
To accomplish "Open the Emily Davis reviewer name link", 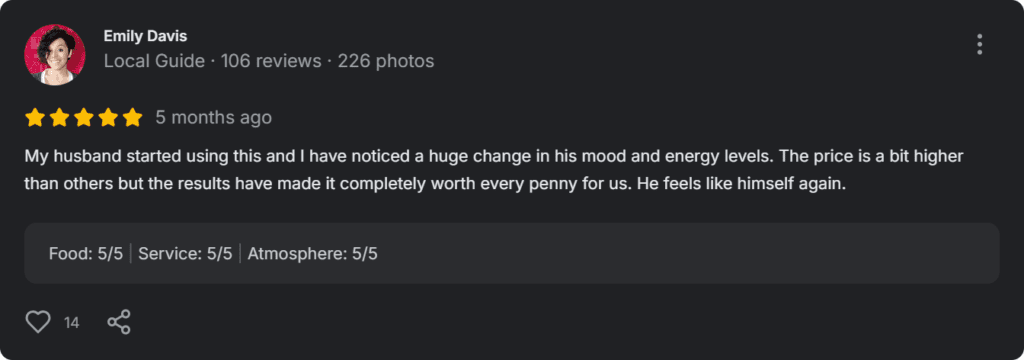I will pos(145,37).
